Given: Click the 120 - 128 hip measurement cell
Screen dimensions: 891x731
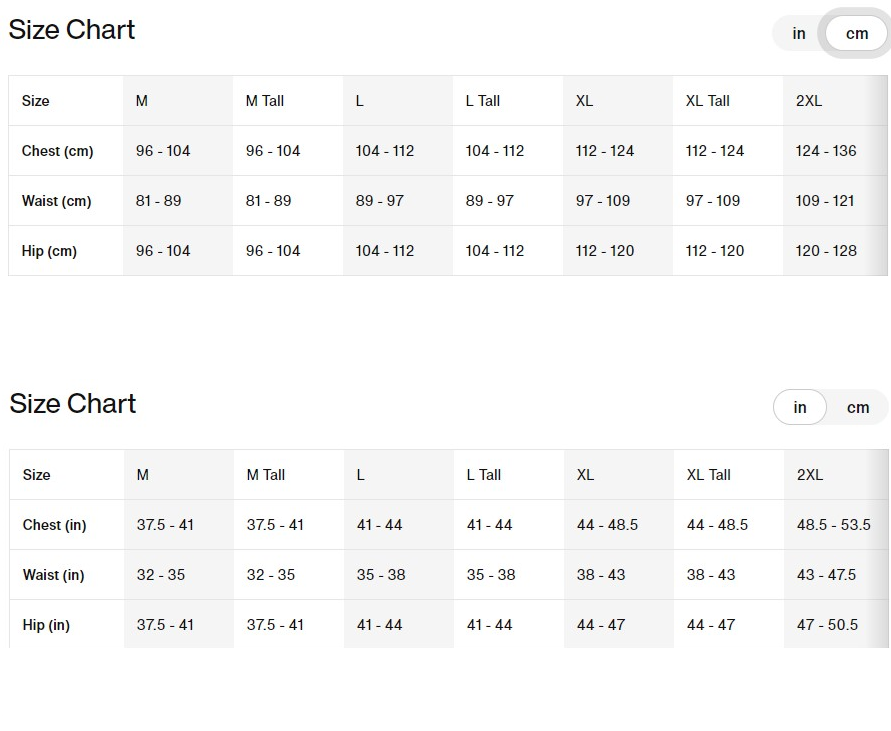Looking at the screenshot, I should 826,251.
